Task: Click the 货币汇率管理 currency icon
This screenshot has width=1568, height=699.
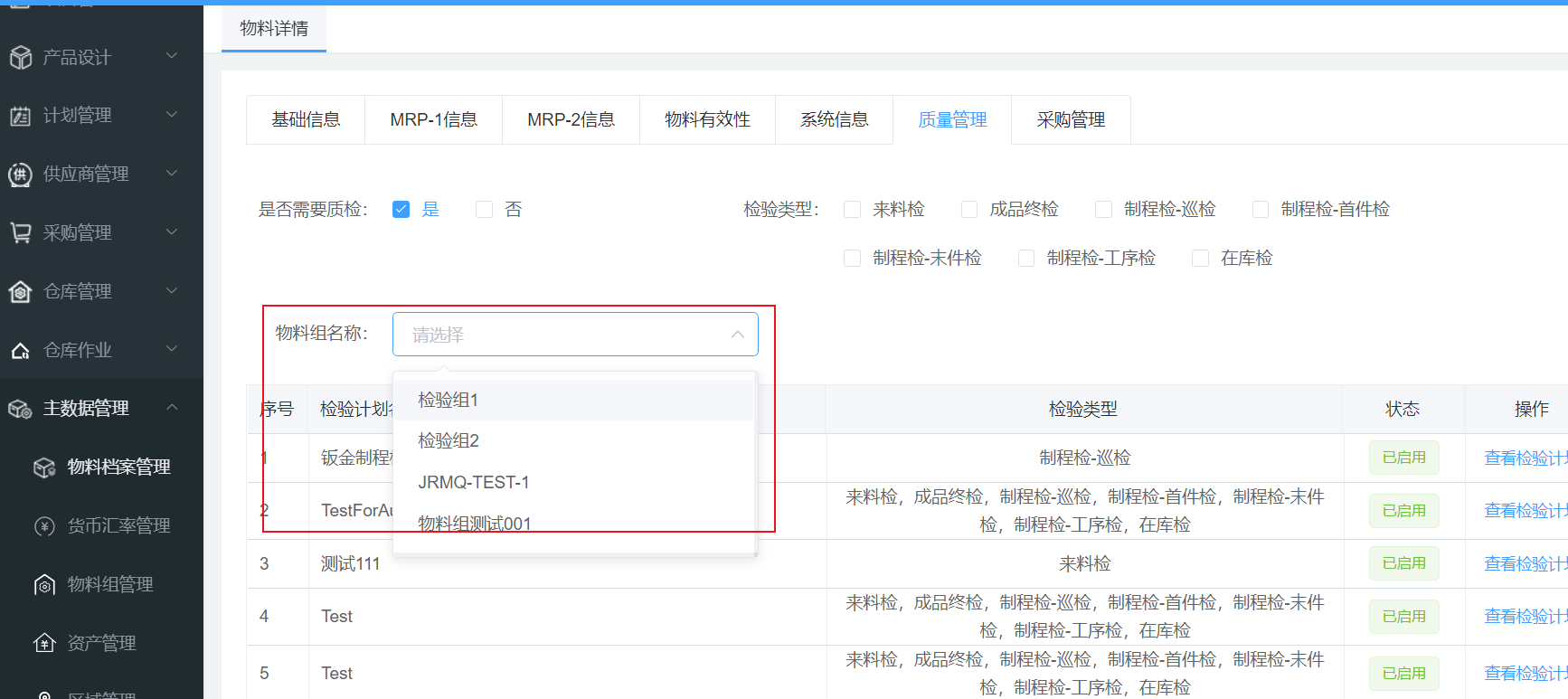Action: click(44, 526)
